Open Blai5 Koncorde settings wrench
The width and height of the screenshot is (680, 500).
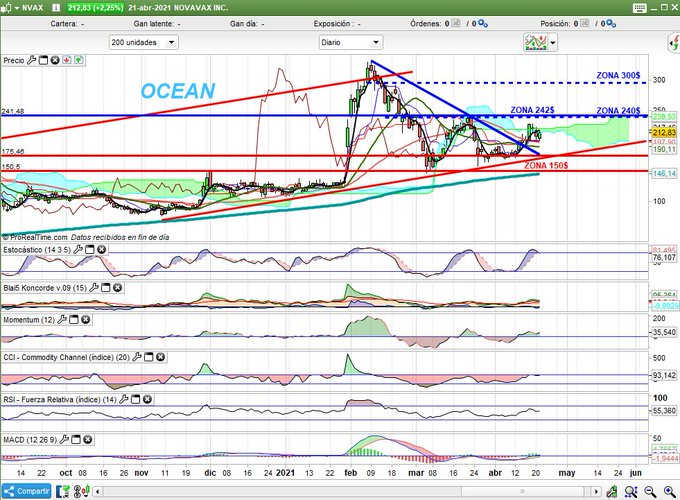click(94, 288)
